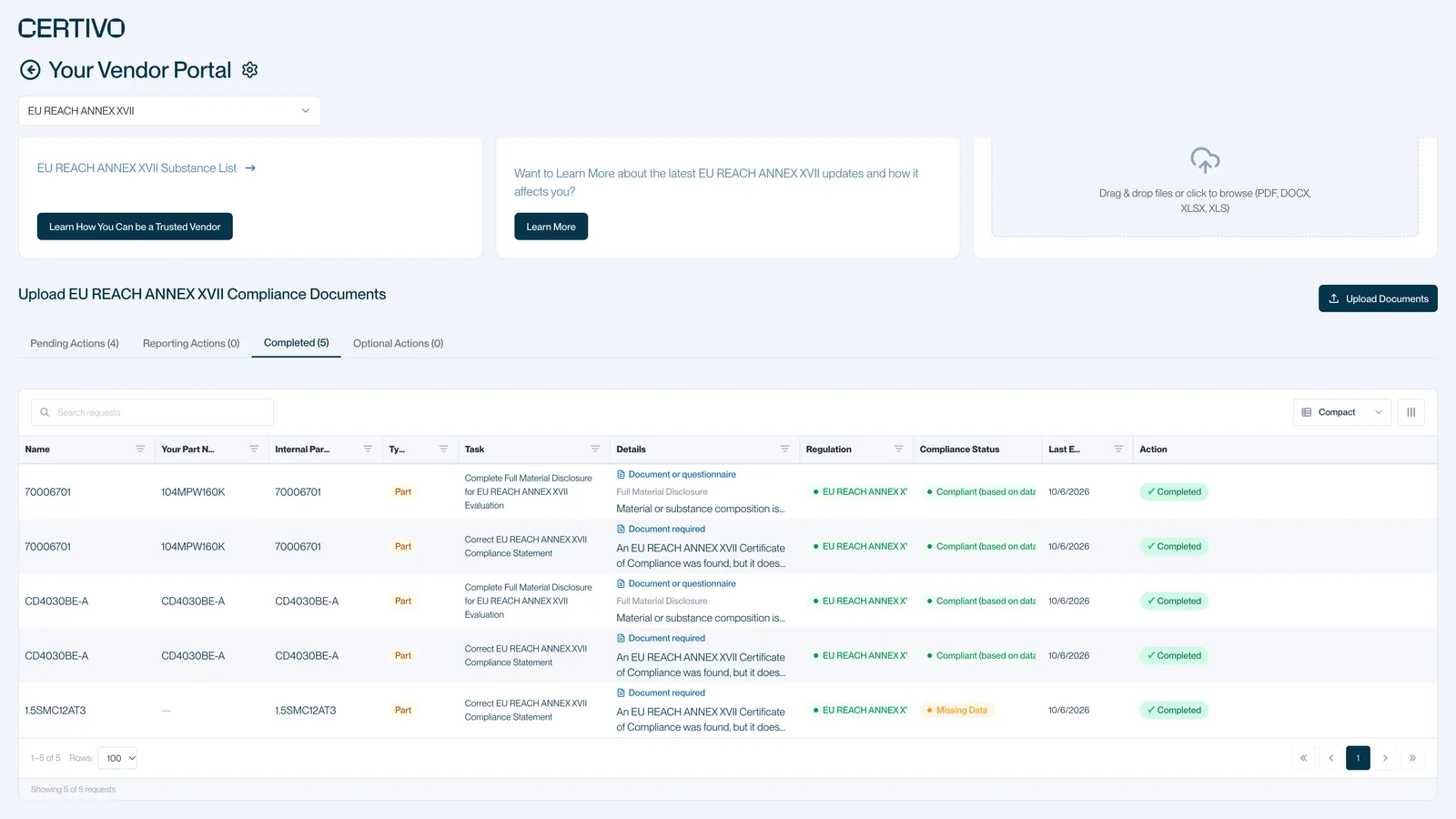The height and width of the screenshot is (819, 1456).
Task: Open the Compact density dropdown
Action: [1342, 412]
